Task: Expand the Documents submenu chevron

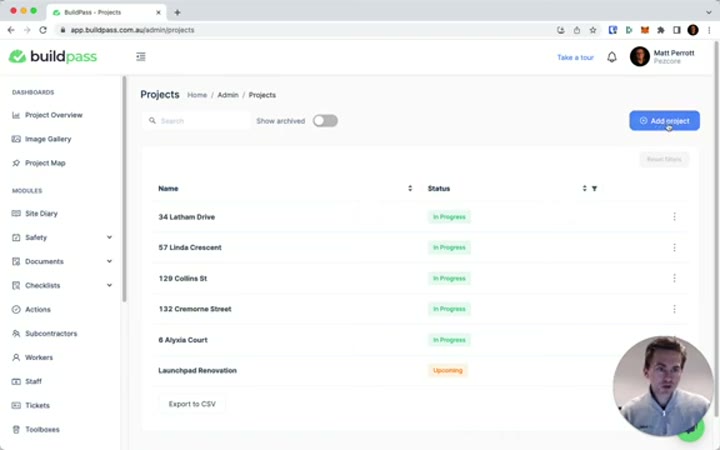Action: click(109, 261)
